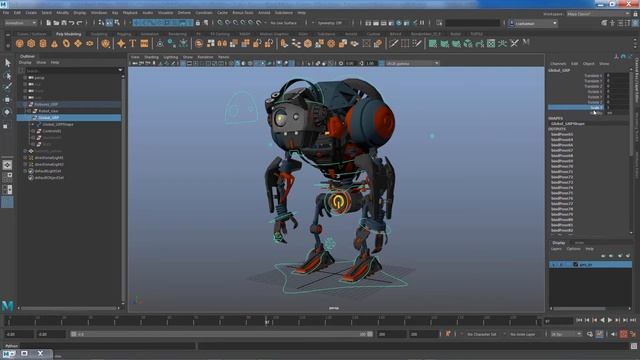The width and height of the screenshot is (640, 360).
Task: Create a polygon plane from the shelf
Action: [x=78, y=43]
